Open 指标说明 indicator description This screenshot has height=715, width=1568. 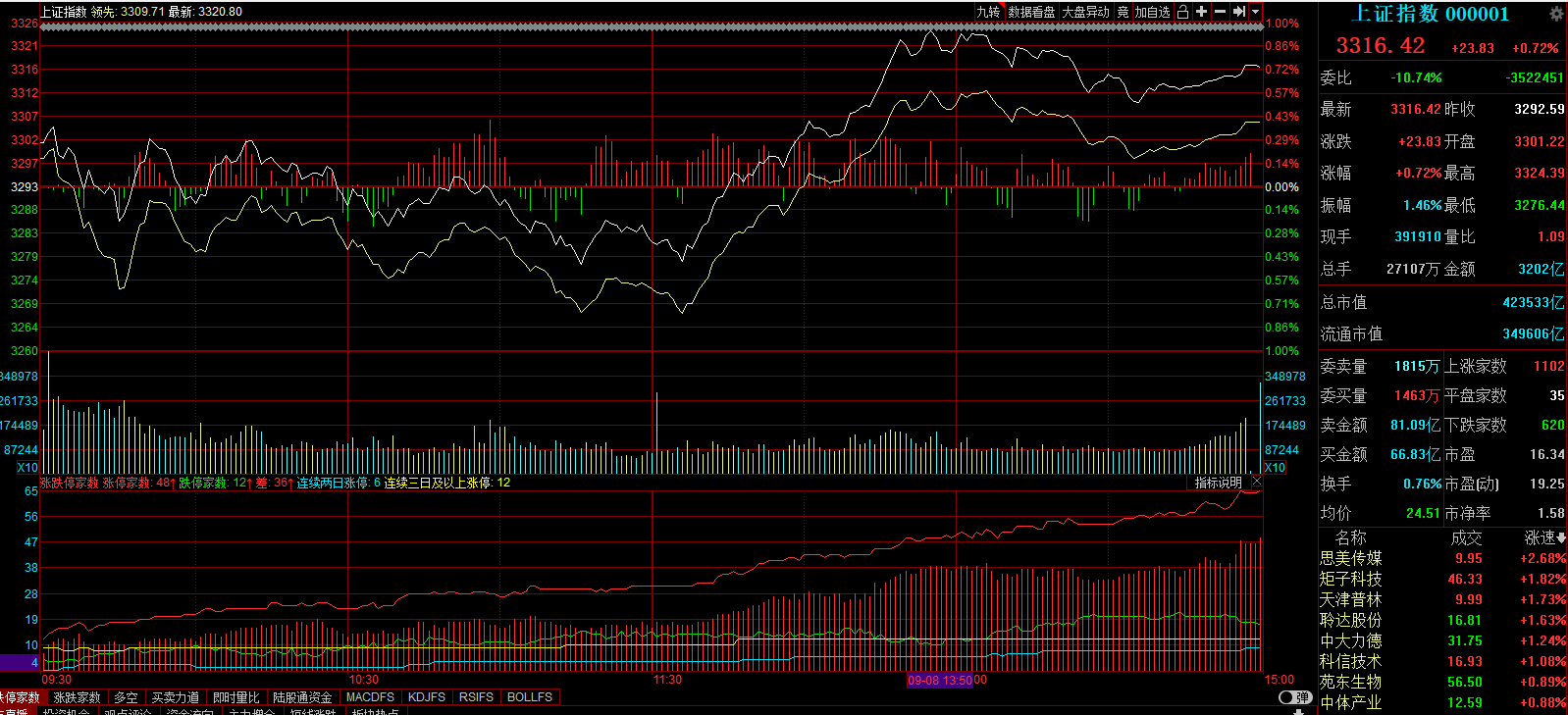click(x=1218, y=483)
